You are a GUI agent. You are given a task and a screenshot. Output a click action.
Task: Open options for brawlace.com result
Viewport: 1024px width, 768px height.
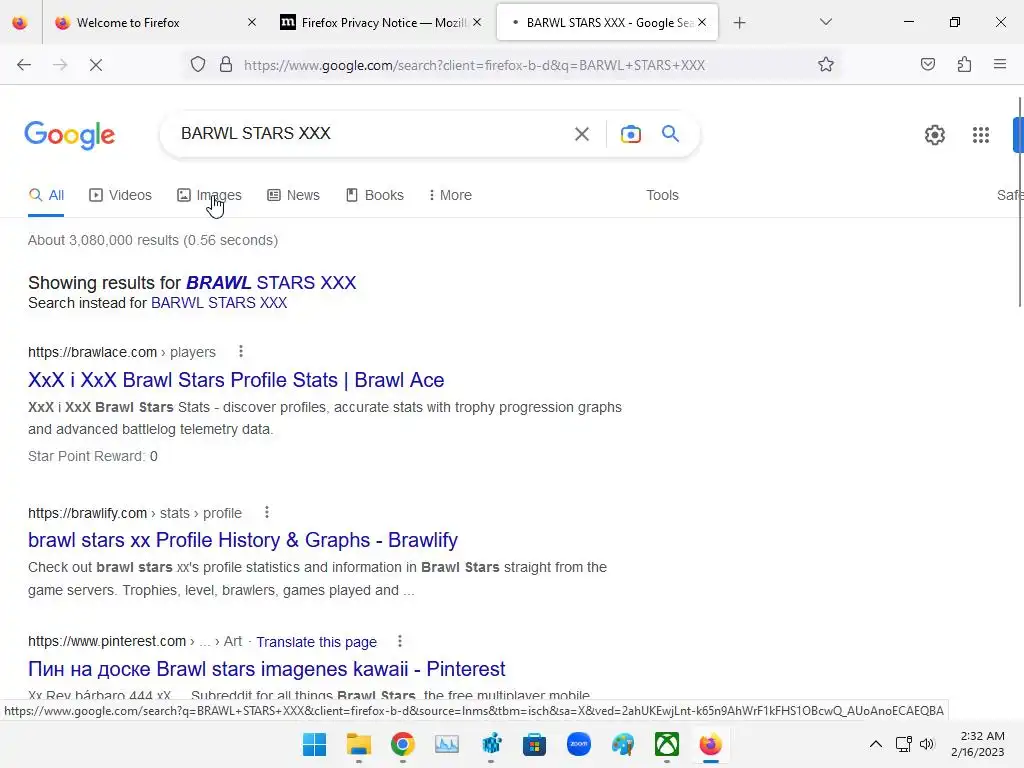[241, 351]
